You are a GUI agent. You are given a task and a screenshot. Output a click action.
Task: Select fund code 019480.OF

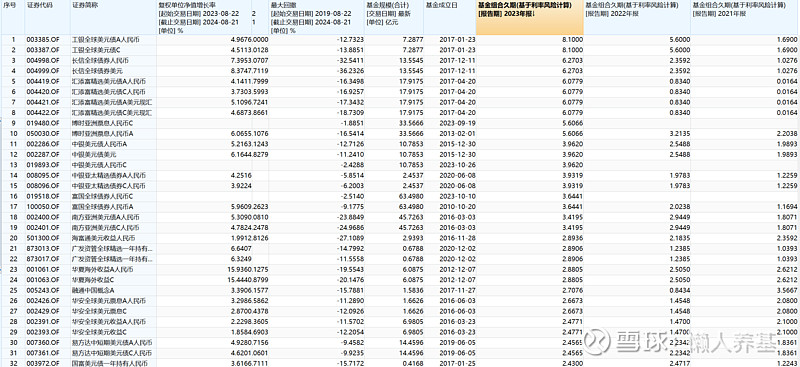point(43,123)
